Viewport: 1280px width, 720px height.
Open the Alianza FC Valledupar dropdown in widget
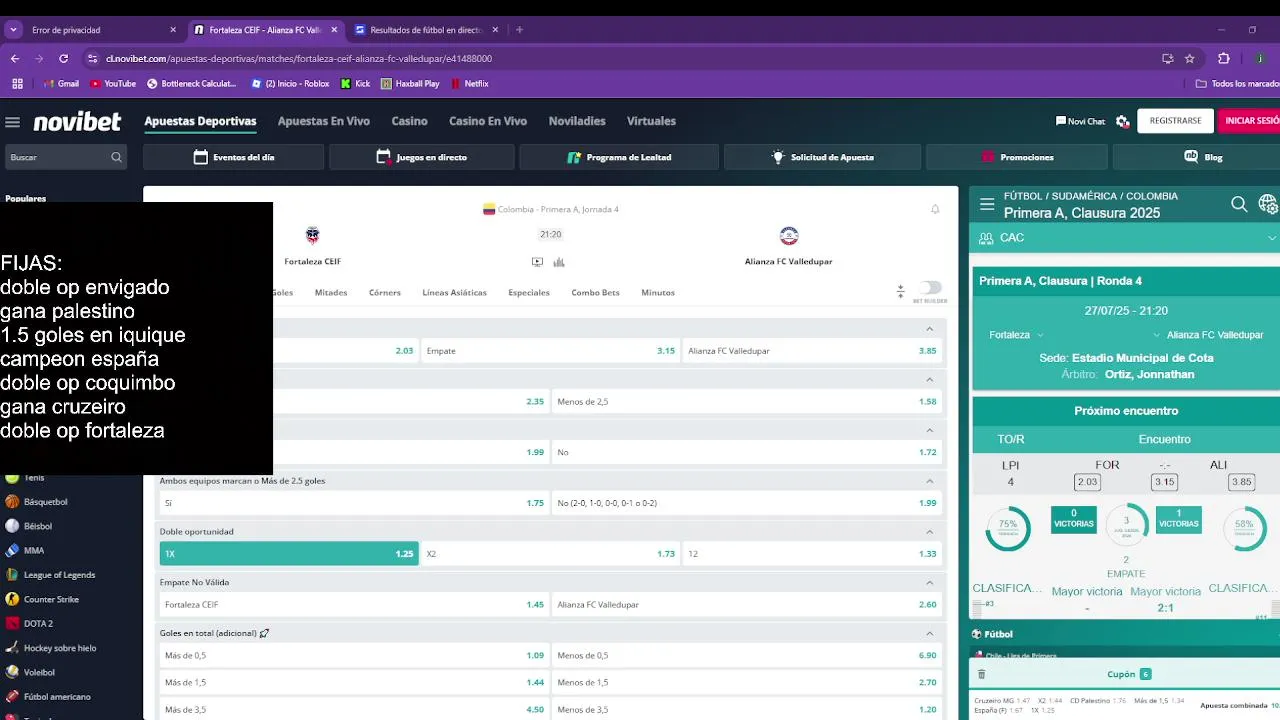(x=1208, y=335)
